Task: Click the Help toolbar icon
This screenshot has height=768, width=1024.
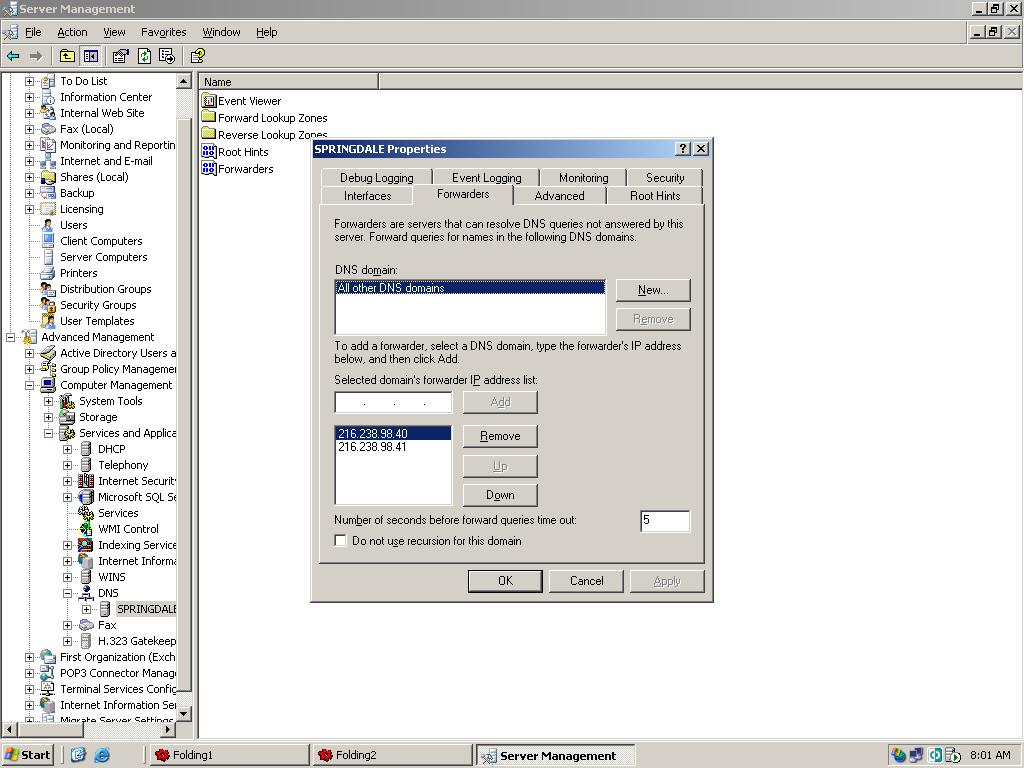Action: click(x=197, y=56)
